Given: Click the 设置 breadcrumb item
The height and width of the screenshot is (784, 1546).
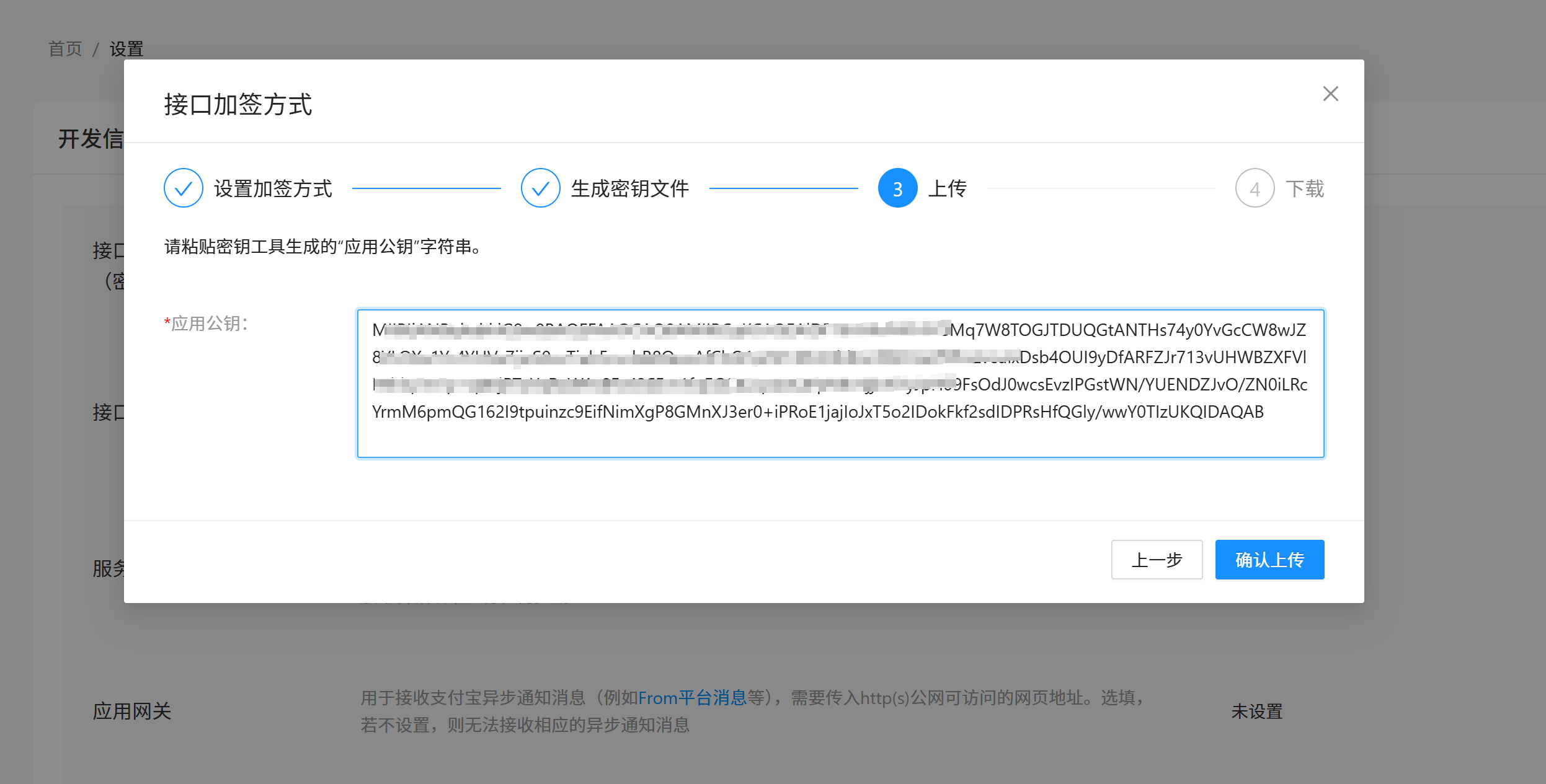Looking at the screenshot, I should (127, 49).
